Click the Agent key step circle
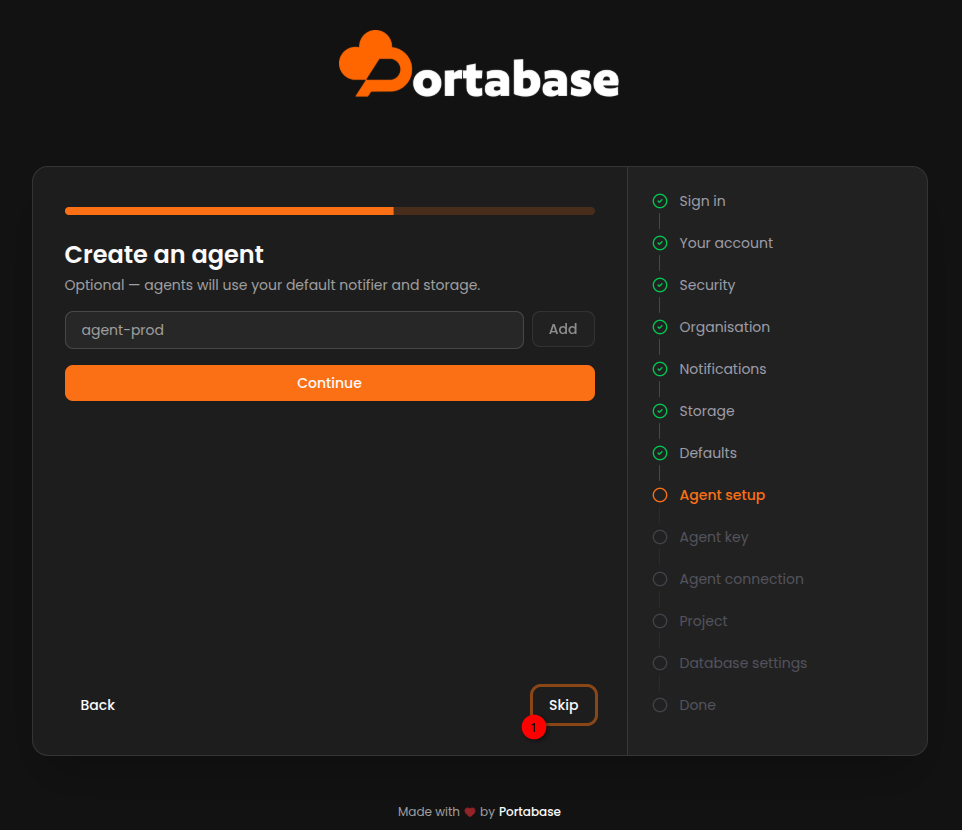This screenshot has width=962, height=830. [x=660, y=537]
